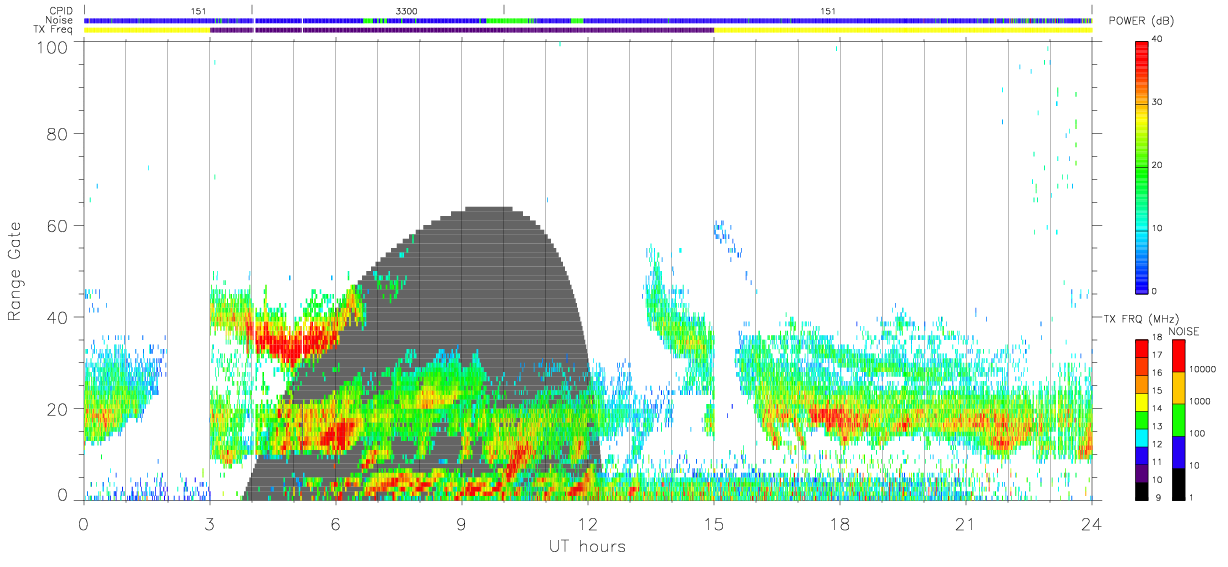
Task: Click the purple segment of TX Freq strip
Action: point(461,30)
